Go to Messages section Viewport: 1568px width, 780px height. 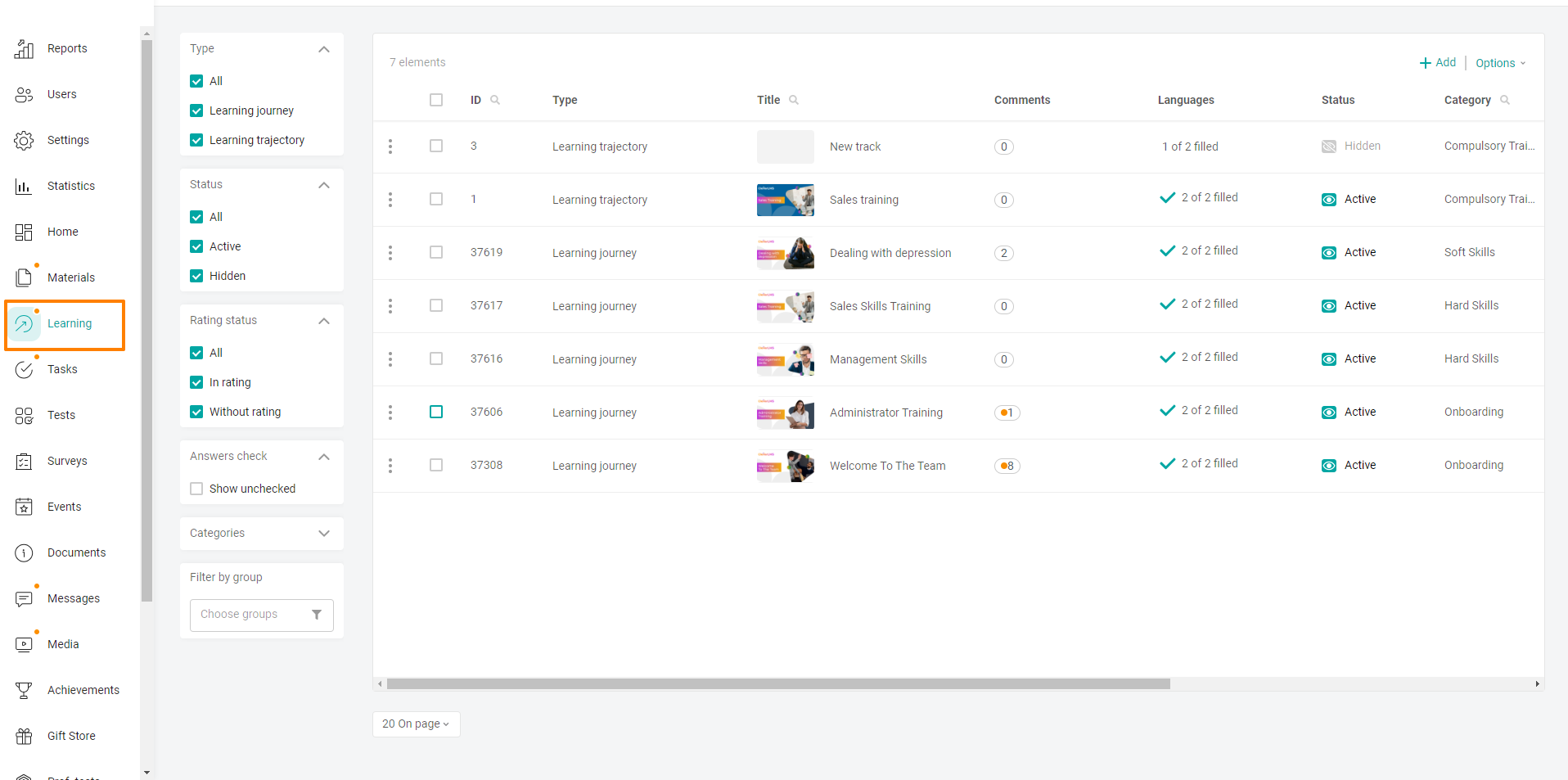tap(74, 599)
